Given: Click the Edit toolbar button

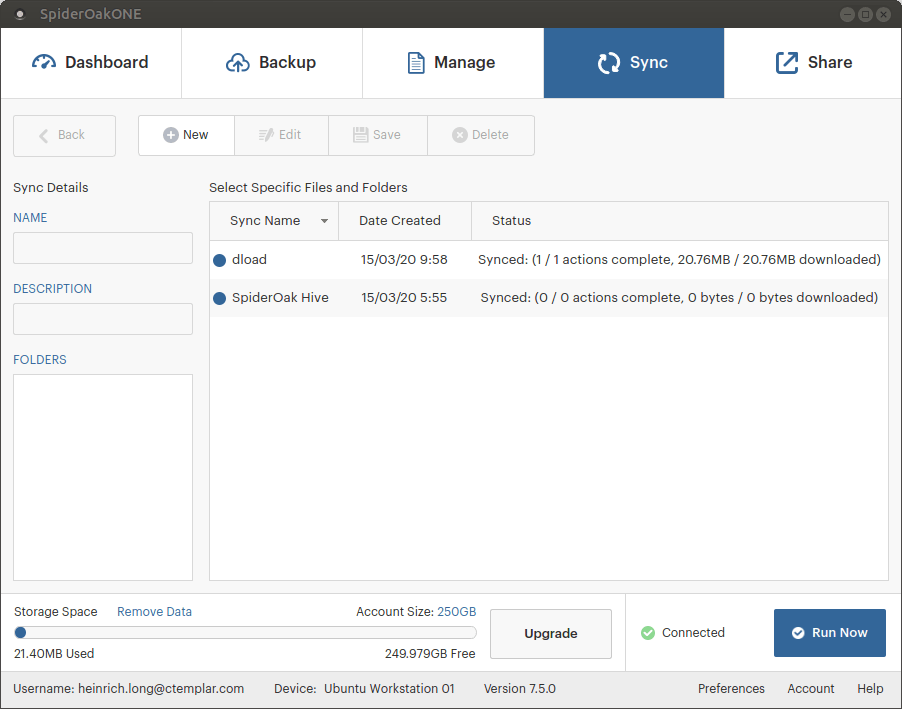Looking at the screenshot, I should pyautogui.click(x=281, y=135).
